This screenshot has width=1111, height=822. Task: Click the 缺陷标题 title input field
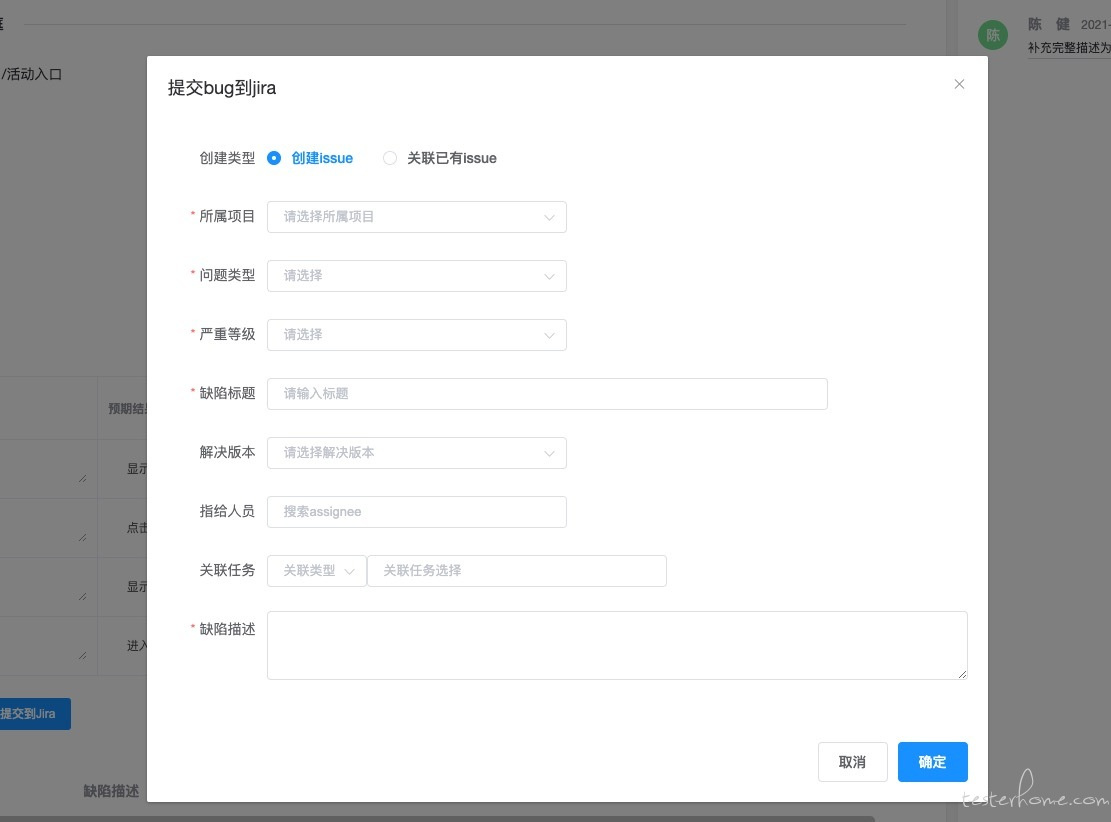547,393
